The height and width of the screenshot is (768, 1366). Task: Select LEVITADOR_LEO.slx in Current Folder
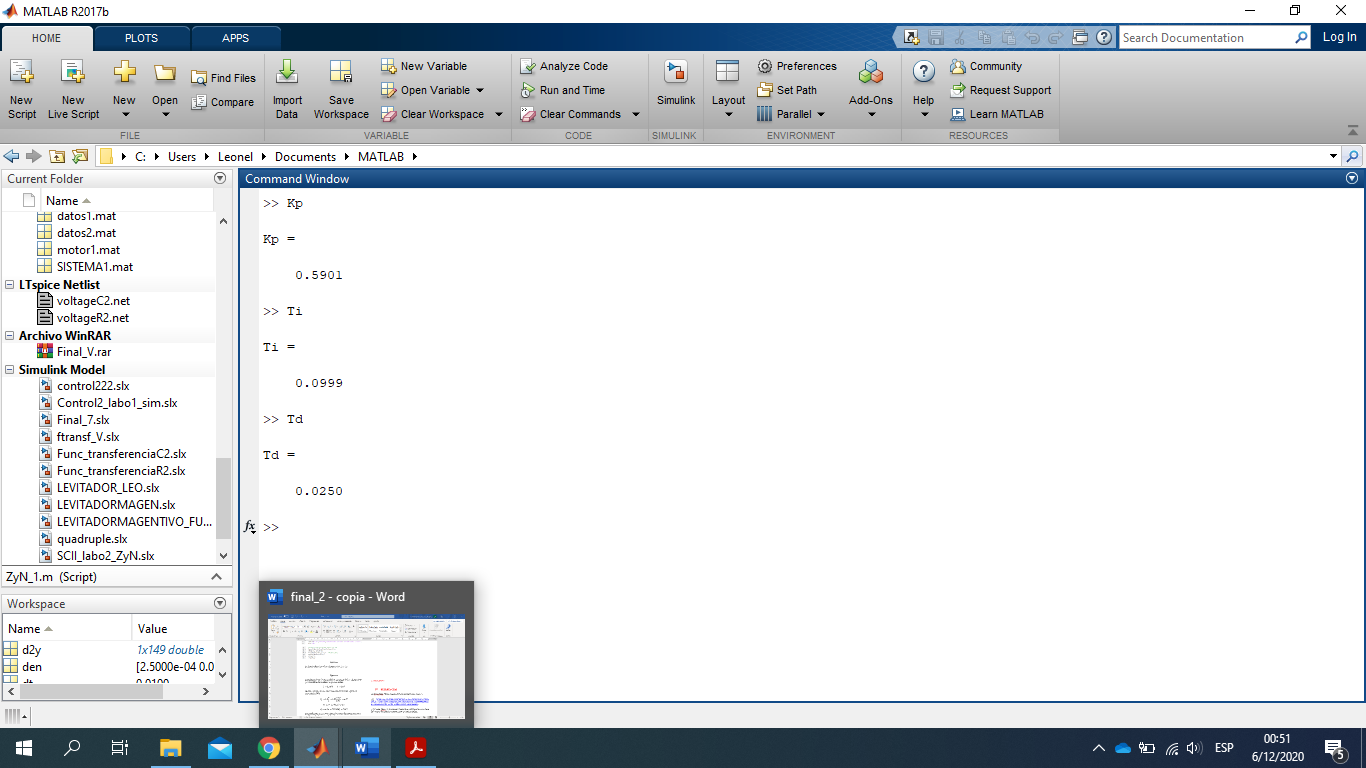108,487
